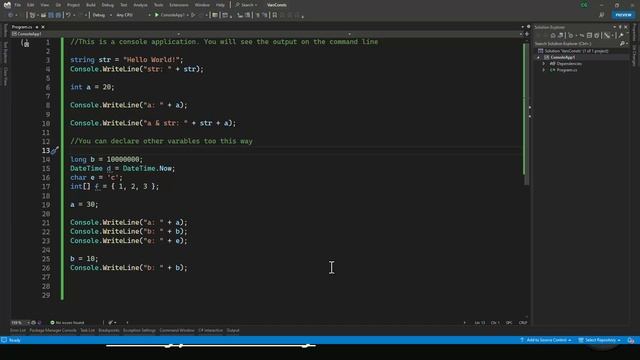Screen dimensions: 640x360
Task: Open the Package Manager Console tab
Action: 53,330
